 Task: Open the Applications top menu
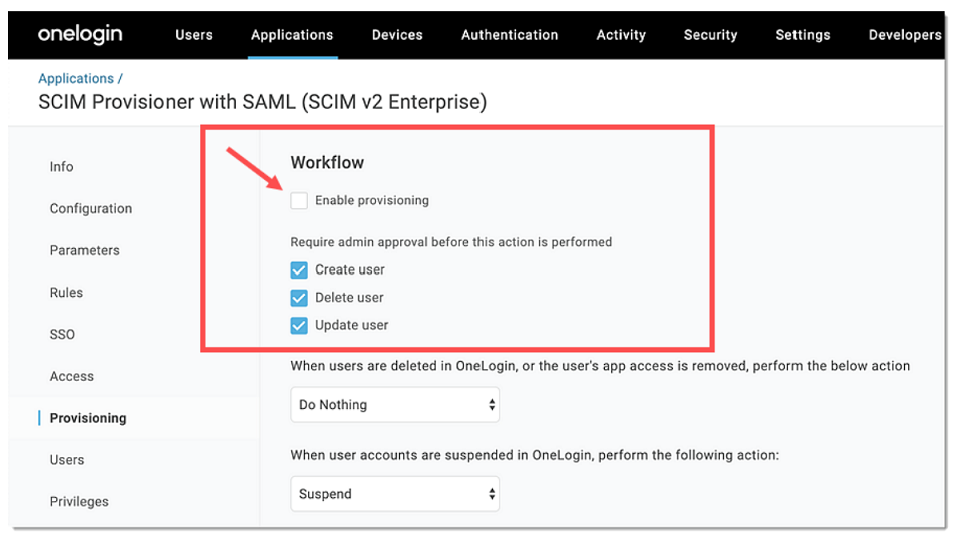click(x=292, y=35)
